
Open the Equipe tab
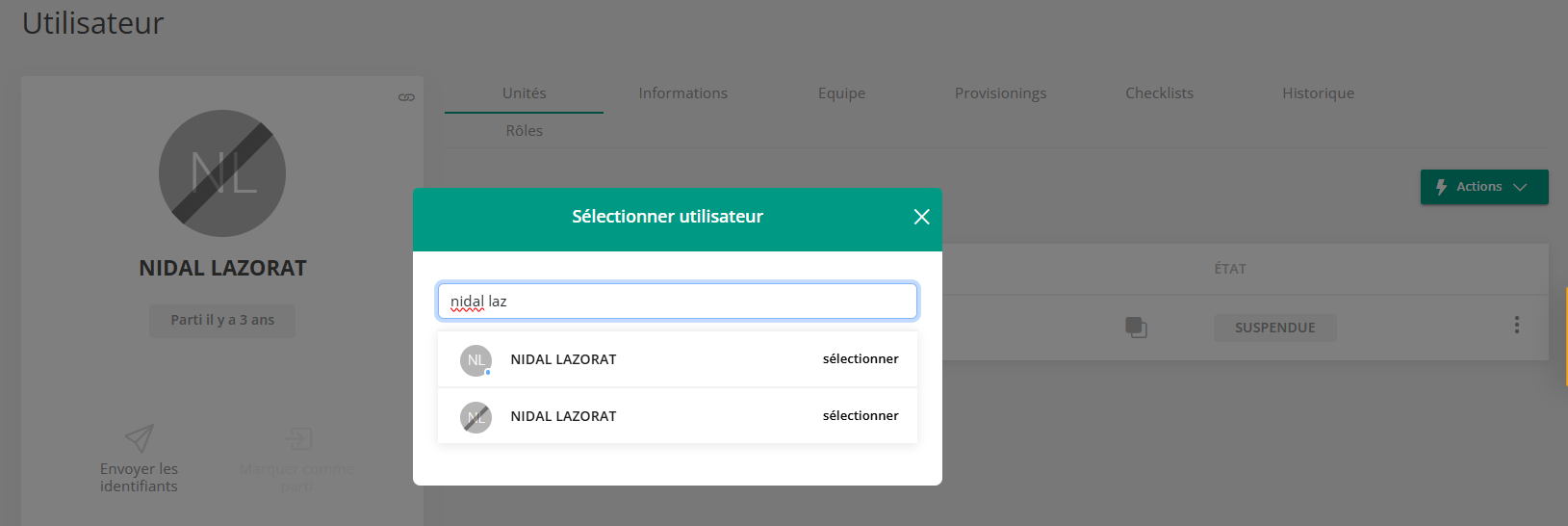point(841,93)
